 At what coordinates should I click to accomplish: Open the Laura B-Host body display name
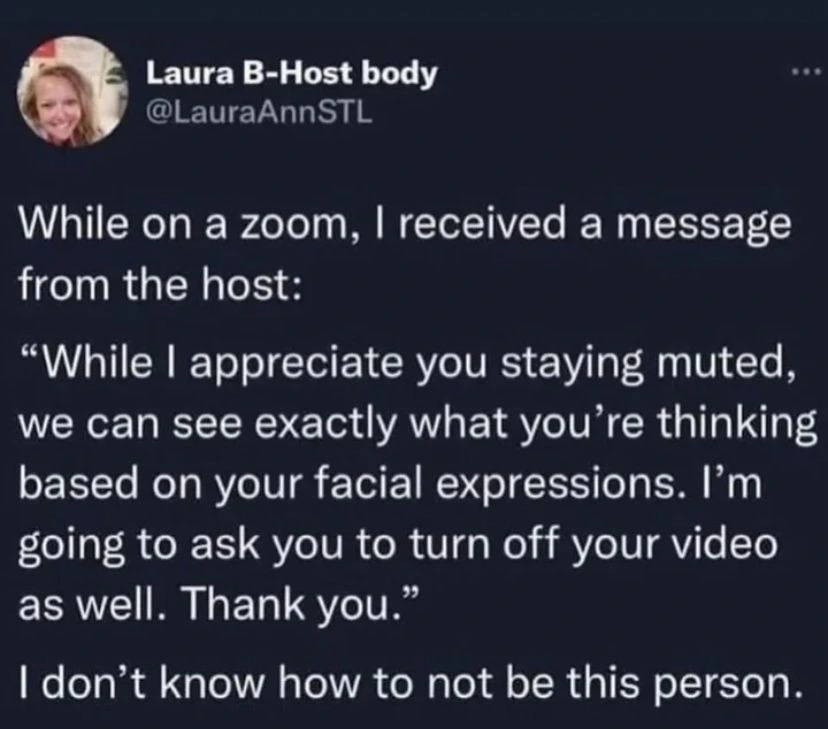pyautogui.click(x=292, y=73)
